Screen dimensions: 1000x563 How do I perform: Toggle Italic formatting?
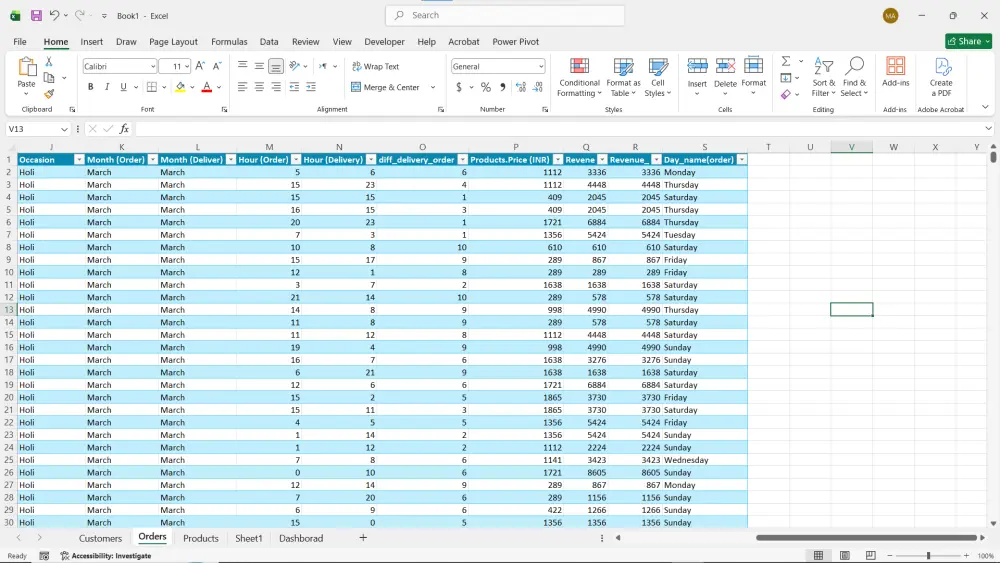tap(107, 87)
